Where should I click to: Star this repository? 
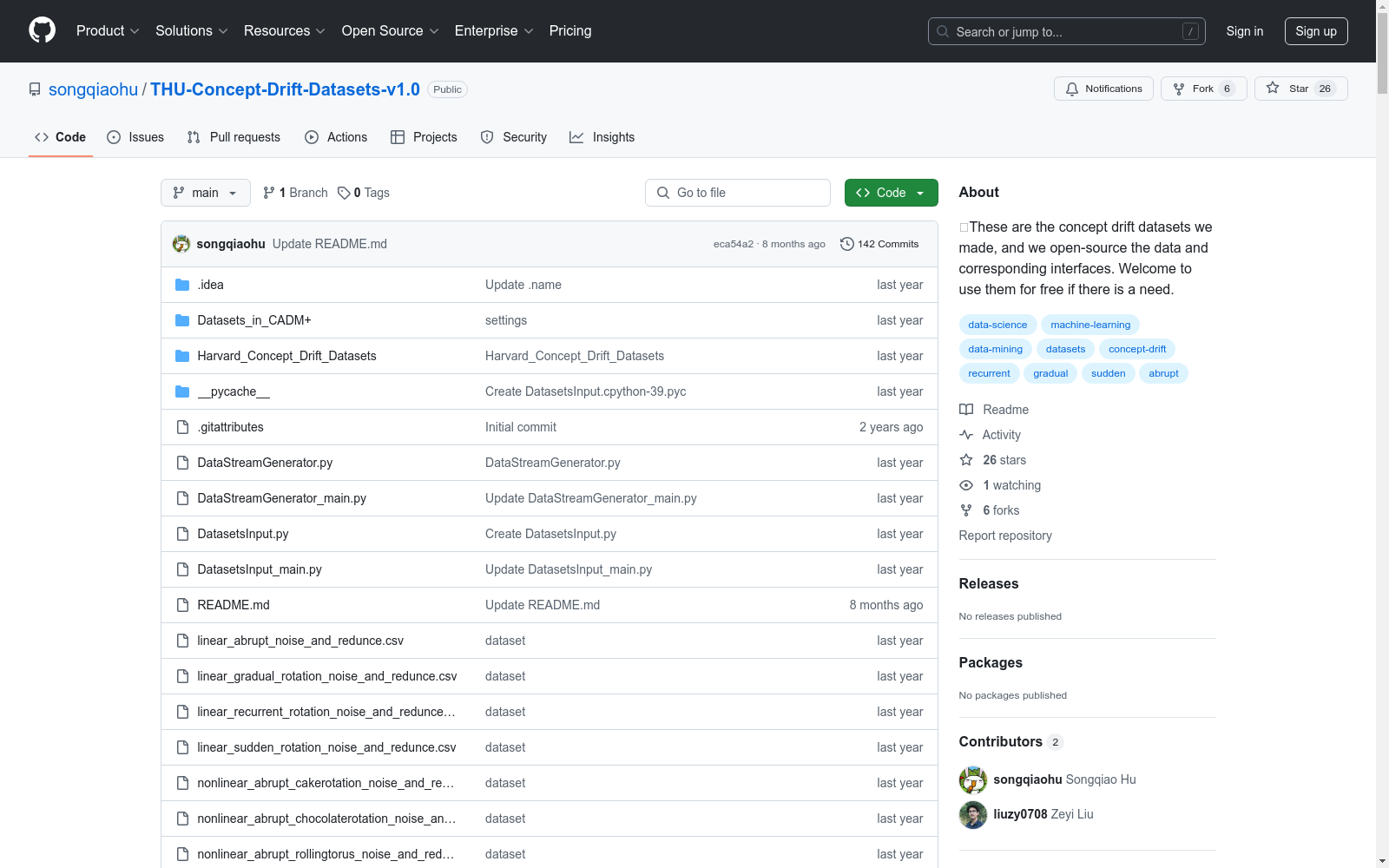coord(1300,89)
